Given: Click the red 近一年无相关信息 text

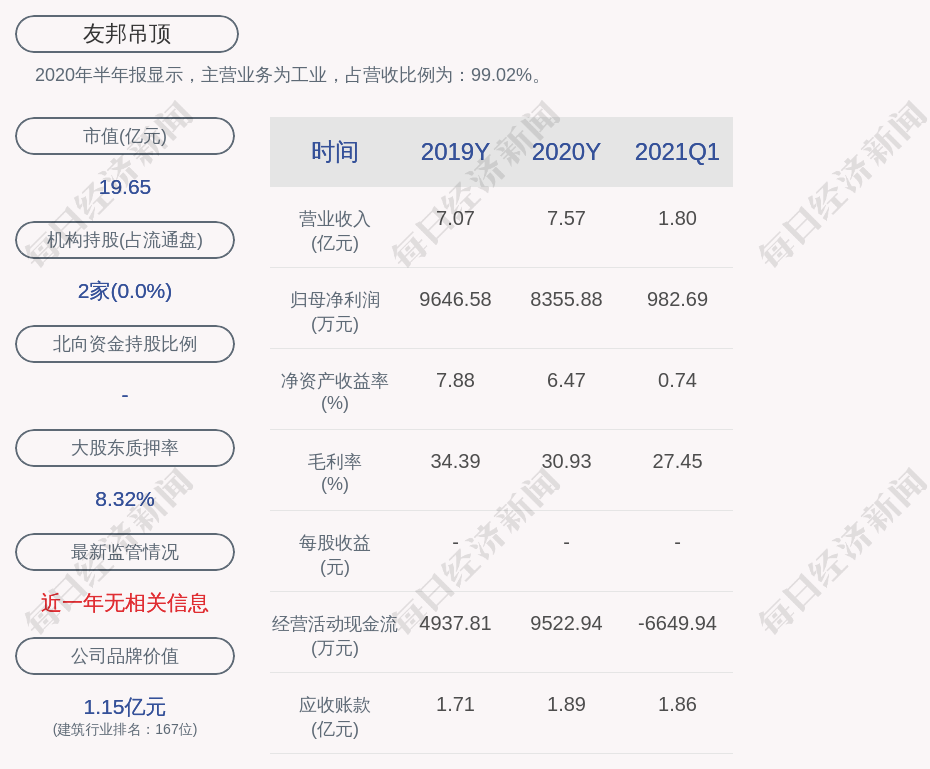Looking at the screenshot, I should point(125,603).
